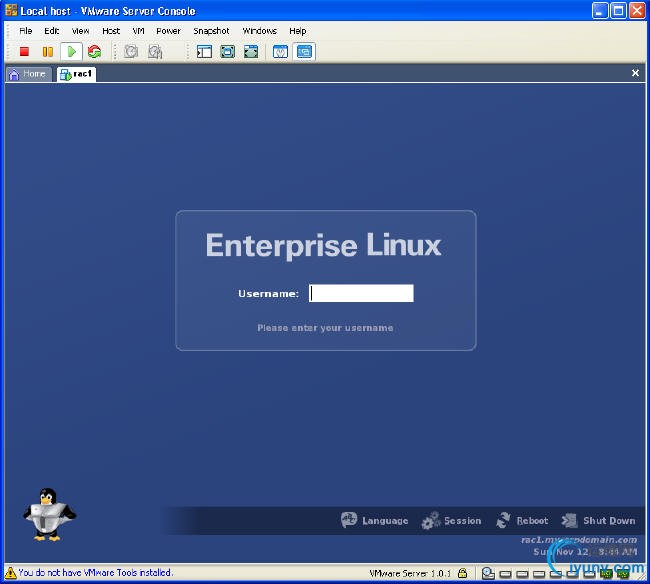Viewport: 650px width, 584px height.
Task: Open the File menu
Action: point(26,31)
